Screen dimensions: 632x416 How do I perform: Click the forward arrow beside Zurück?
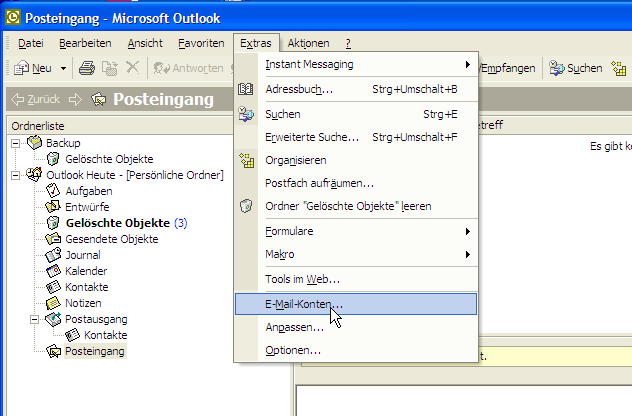pyautogui.click(x=75, y=99)
